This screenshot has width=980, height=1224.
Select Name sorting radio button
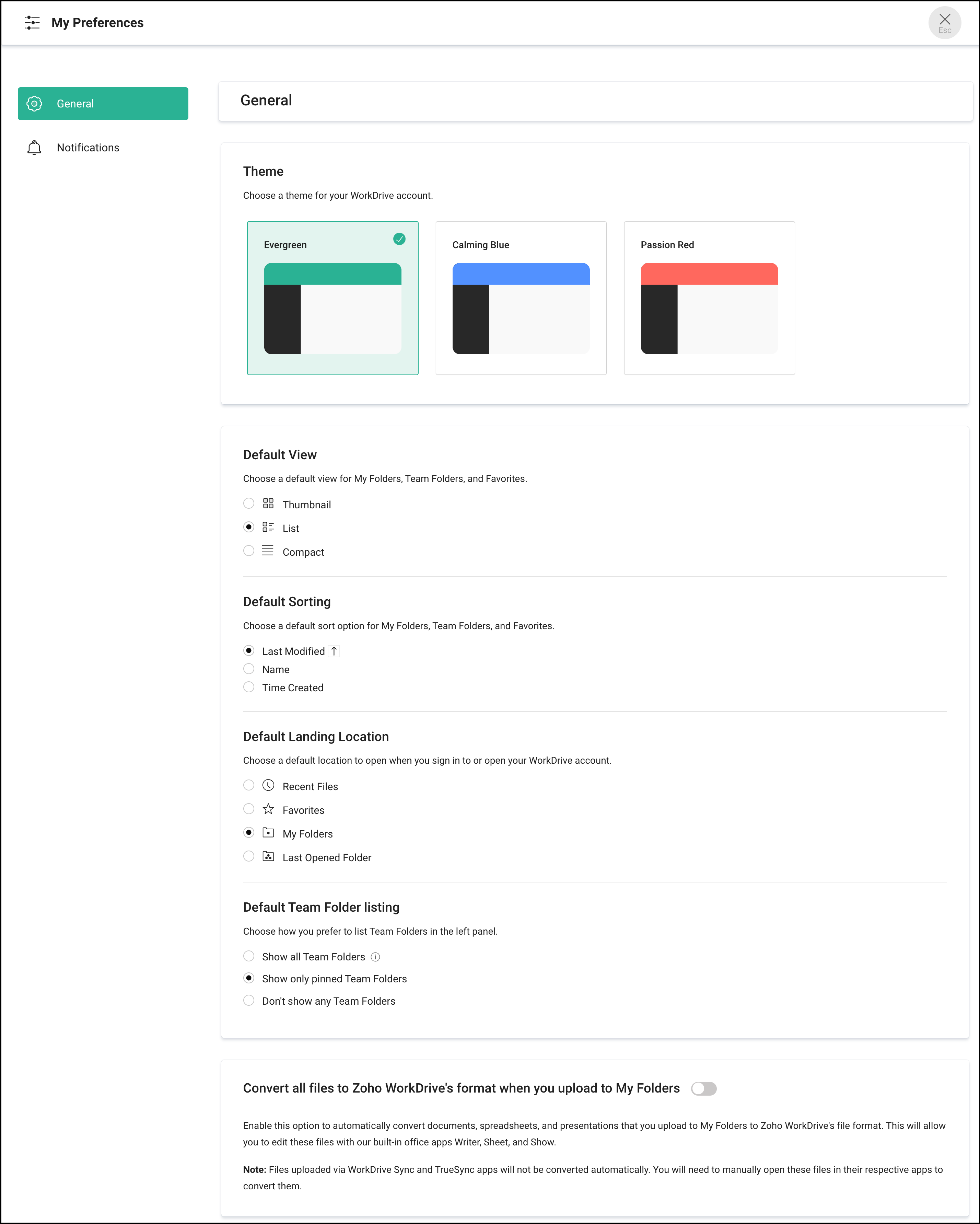[248, 669]
